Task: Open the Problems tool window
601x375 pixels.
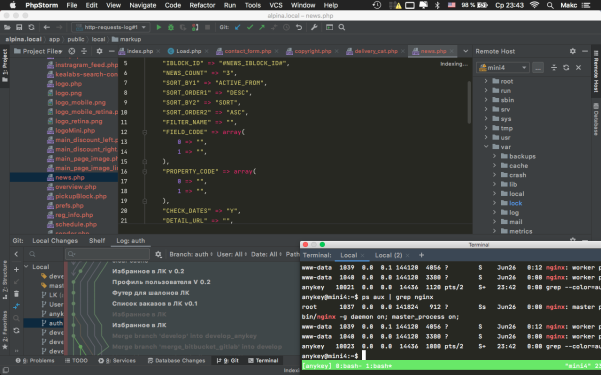Action: coord(35,360)
